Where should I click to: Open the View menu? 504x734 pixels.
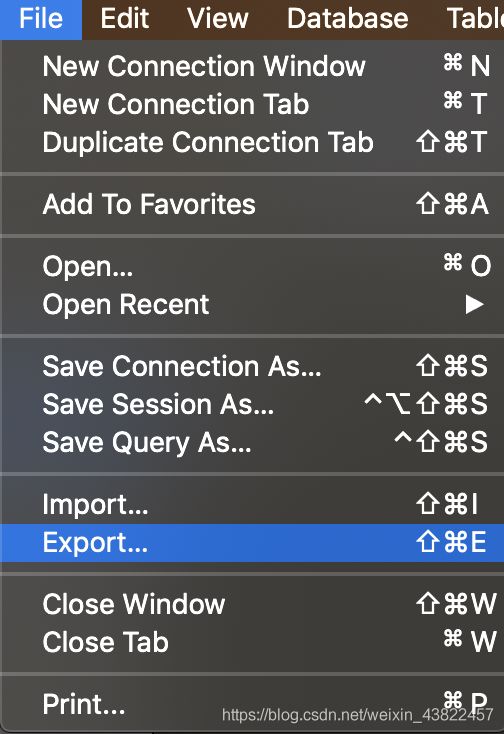[x=218, y=19]
